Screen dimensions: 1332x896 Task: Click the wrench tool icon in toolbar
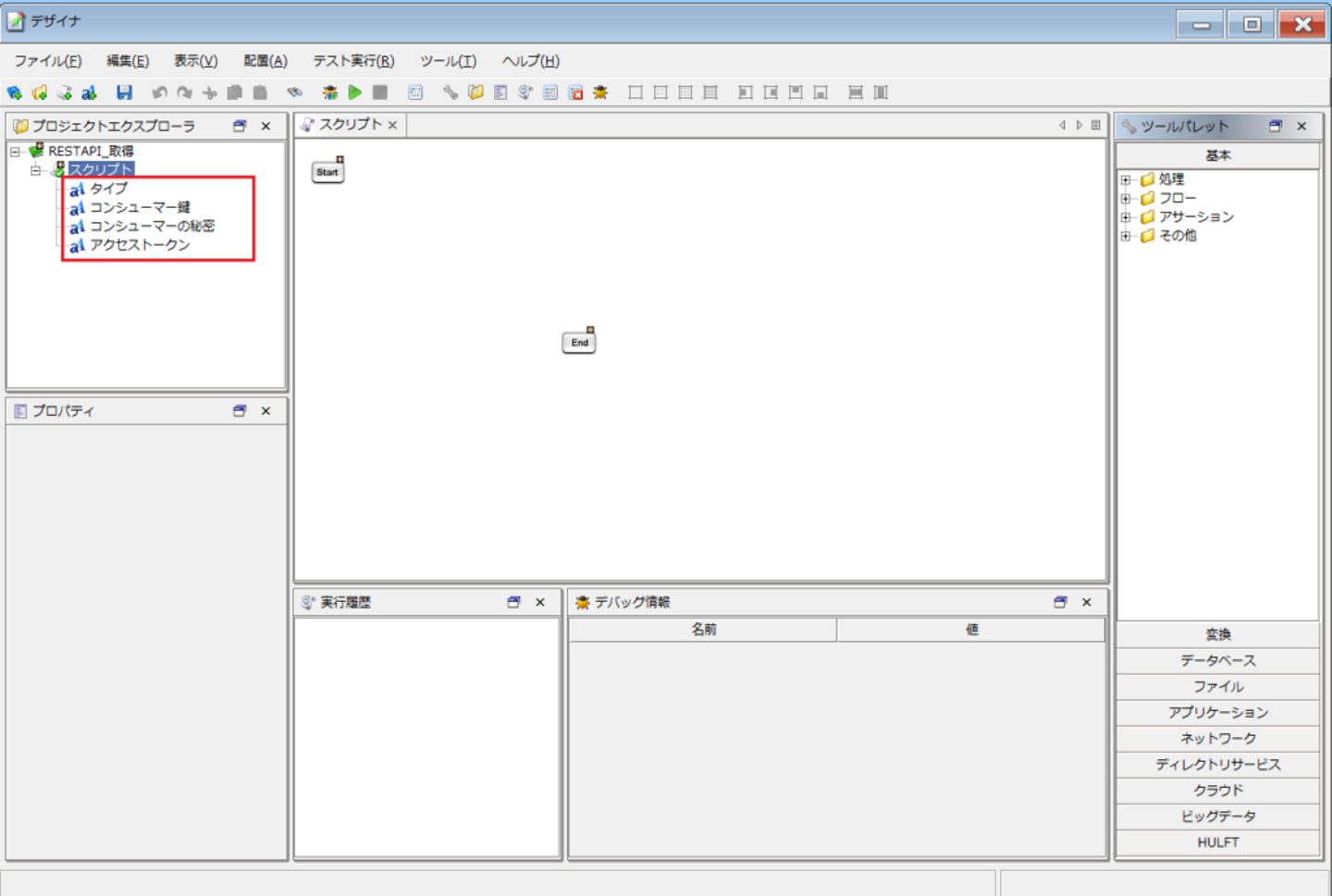click(x=450, y=92)
